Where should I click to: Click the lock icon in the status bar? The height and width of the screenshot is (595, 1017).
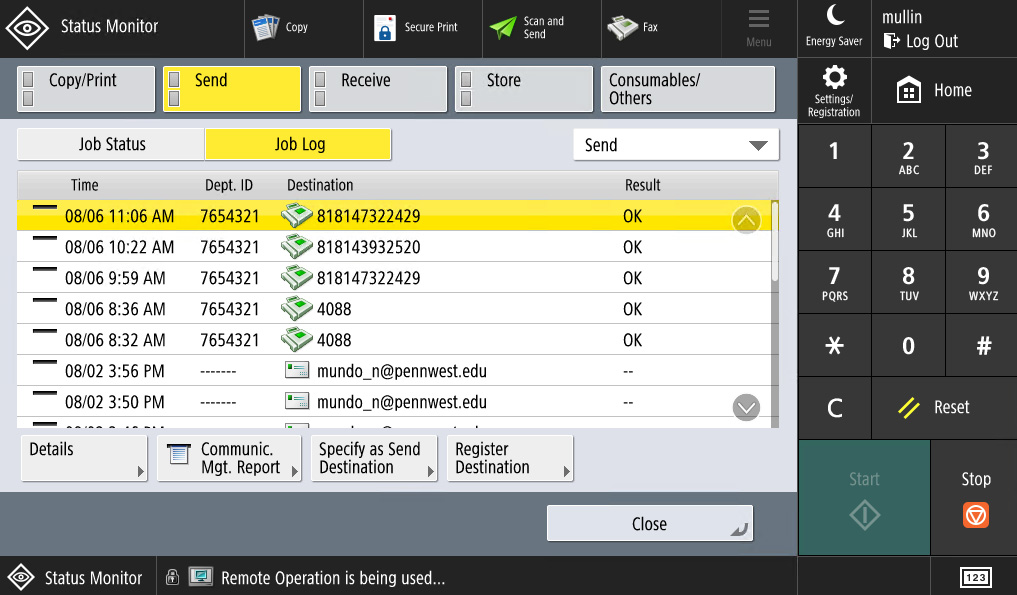point(172,577)
